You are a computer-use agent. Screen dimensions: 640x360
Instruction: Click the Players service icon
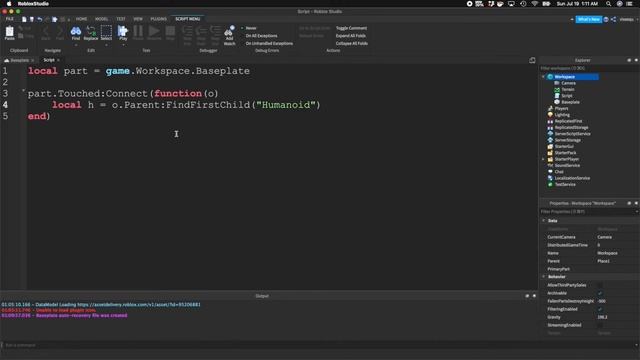[550, 108]
